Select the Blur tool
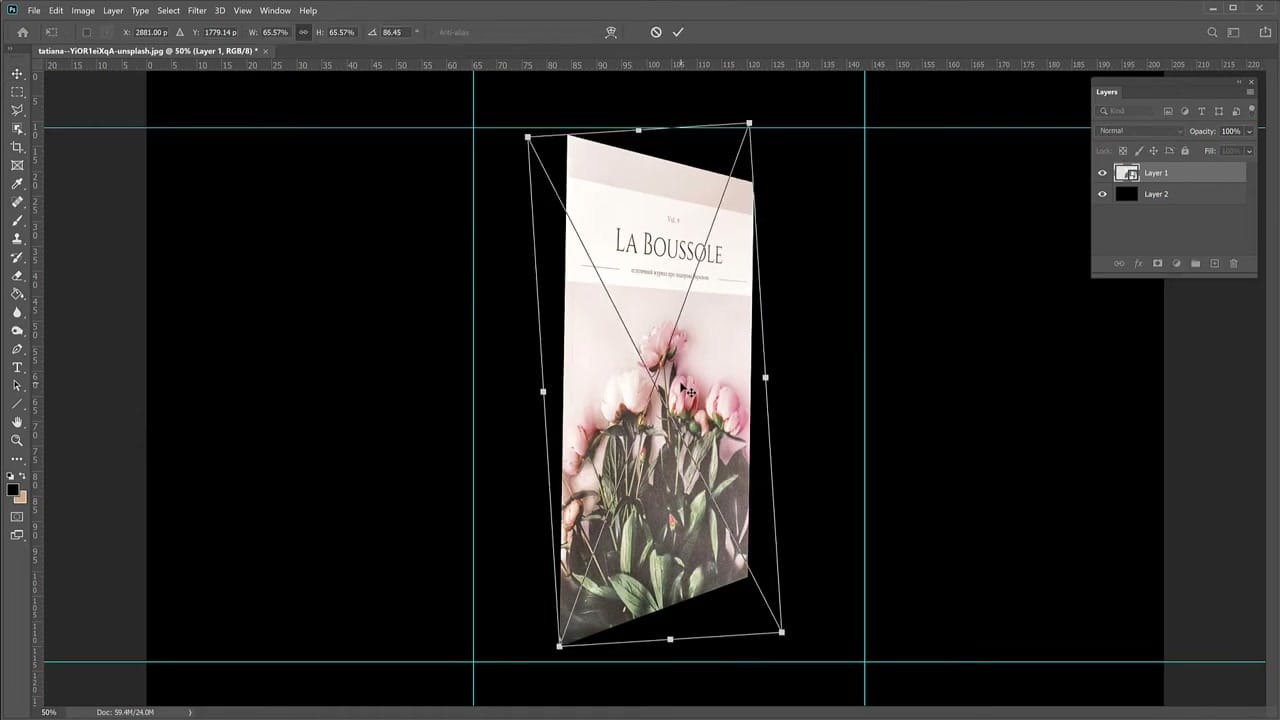The image size is (1280, 720). click(17, 312)
